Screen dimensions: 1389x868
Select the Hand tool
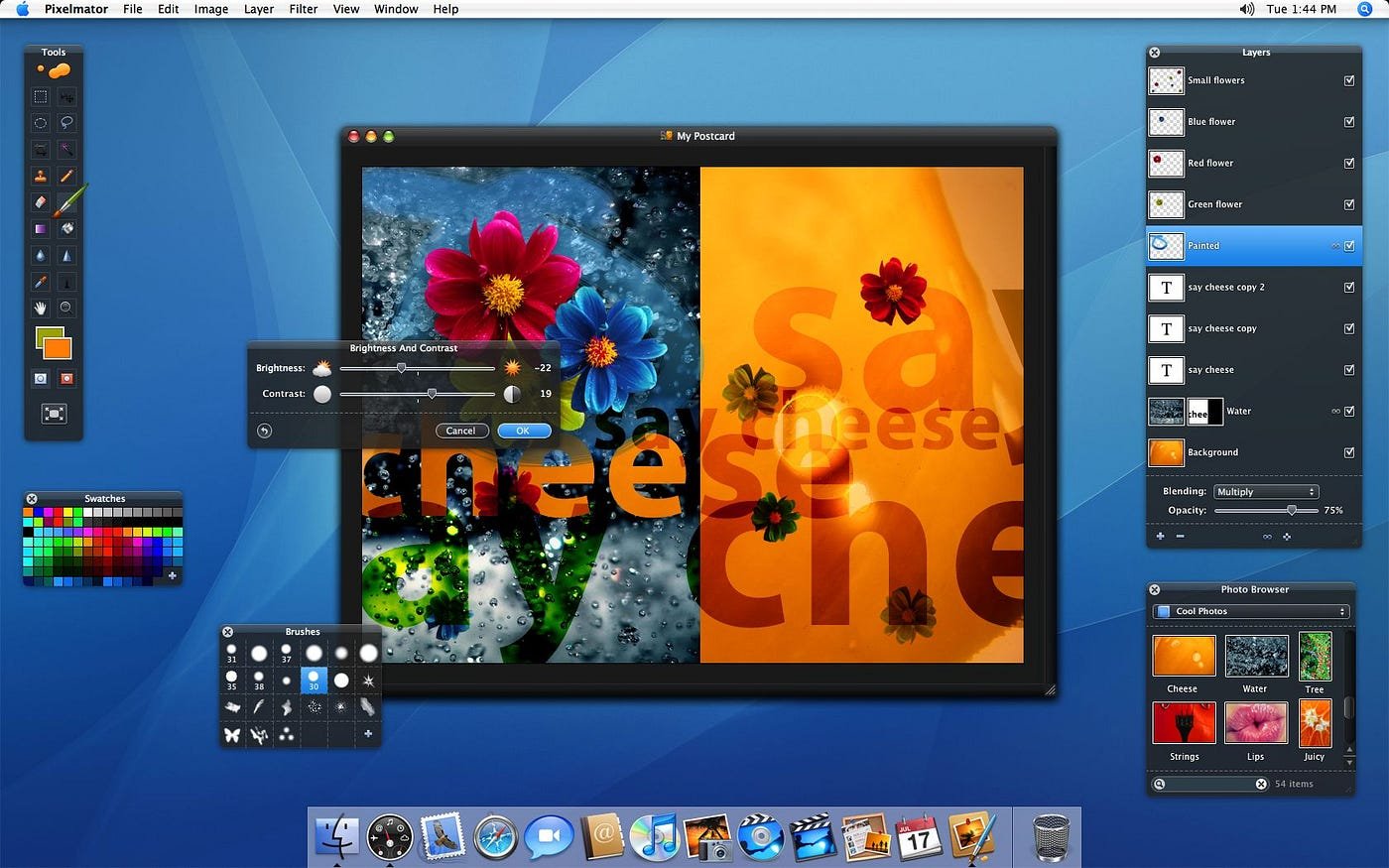pos(40,308)
